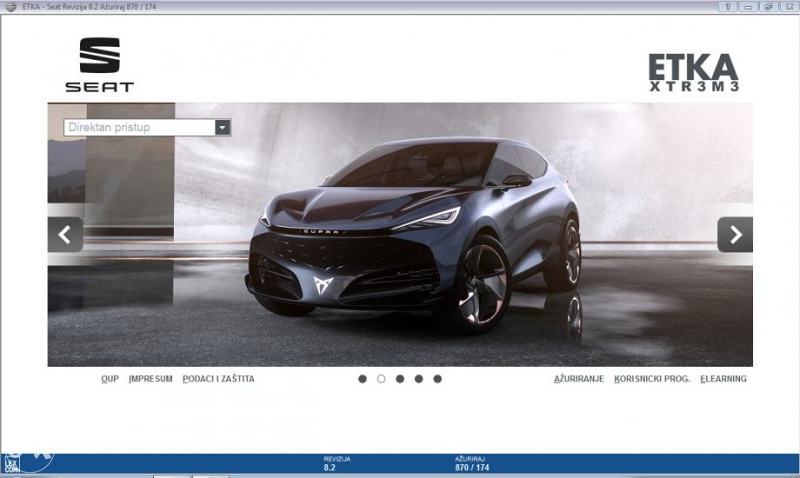Image resolution: width=800 pixels, height=478 pixels.
Task: Minimize the ETKA window
Action: click(x=748, y=7)
